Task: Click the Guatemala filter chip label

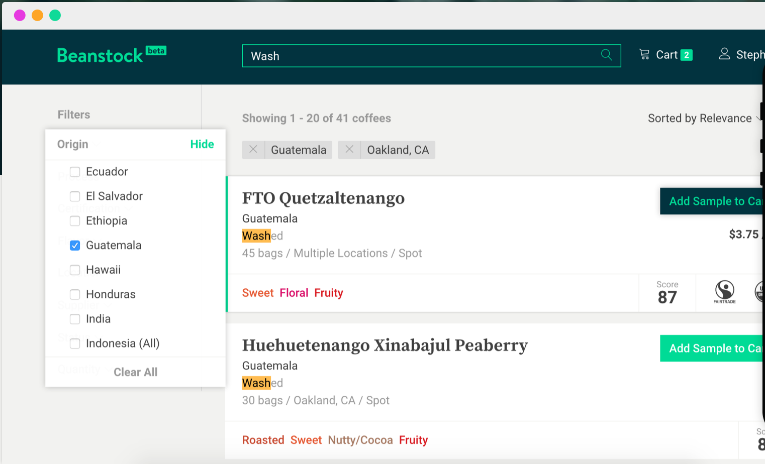Action: (299, 150)
